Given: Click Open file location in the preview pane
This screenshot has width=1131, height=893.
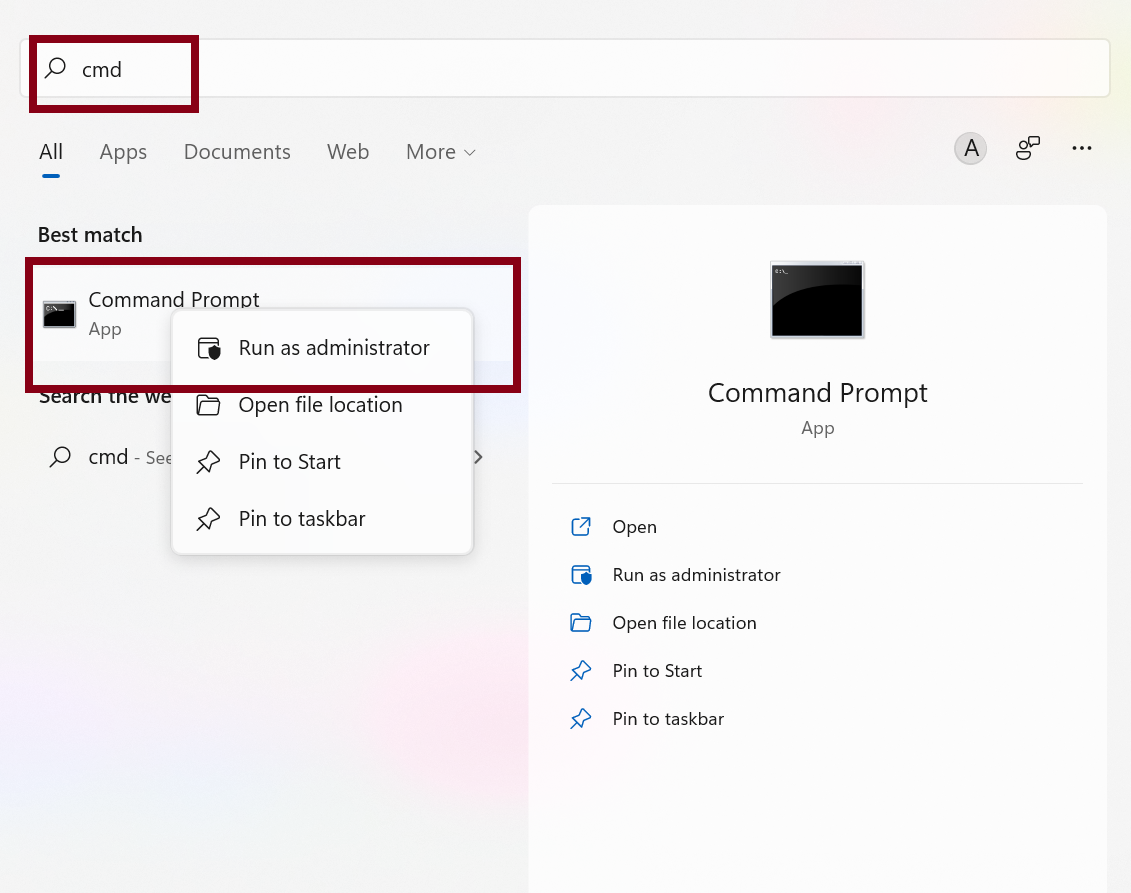Looking at the screenshot, I should pyautogui.click(x=684, y=623).
